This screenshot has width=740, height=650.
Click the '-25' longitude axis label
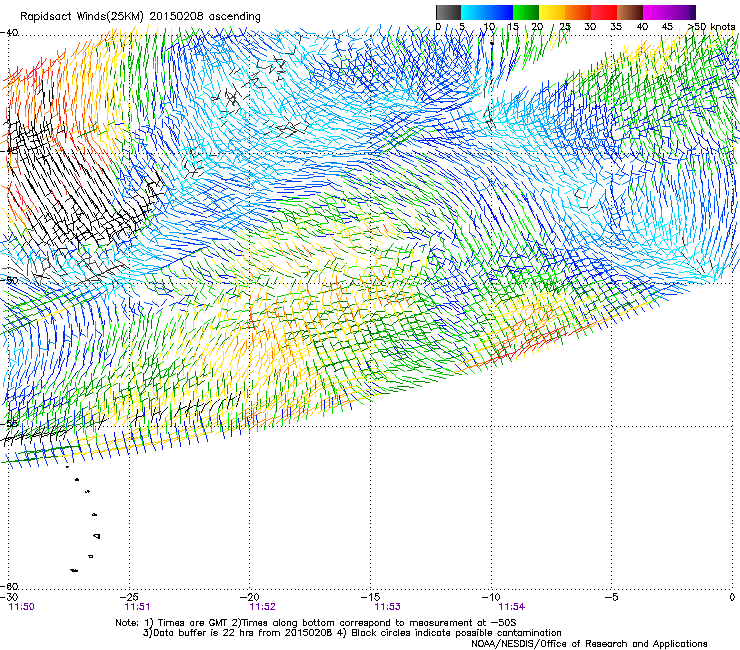click(x=129, y=597)
